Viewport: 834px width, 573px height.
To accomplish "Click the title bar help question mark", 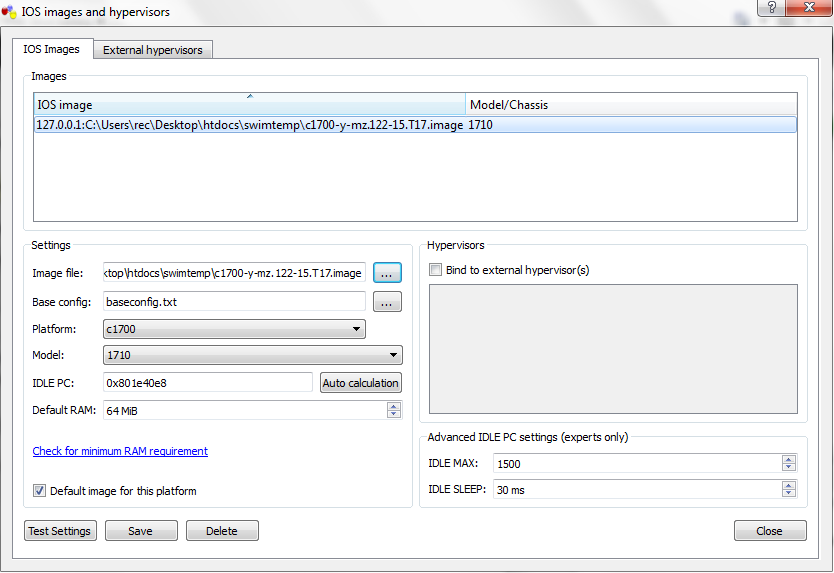I will 771,7.
